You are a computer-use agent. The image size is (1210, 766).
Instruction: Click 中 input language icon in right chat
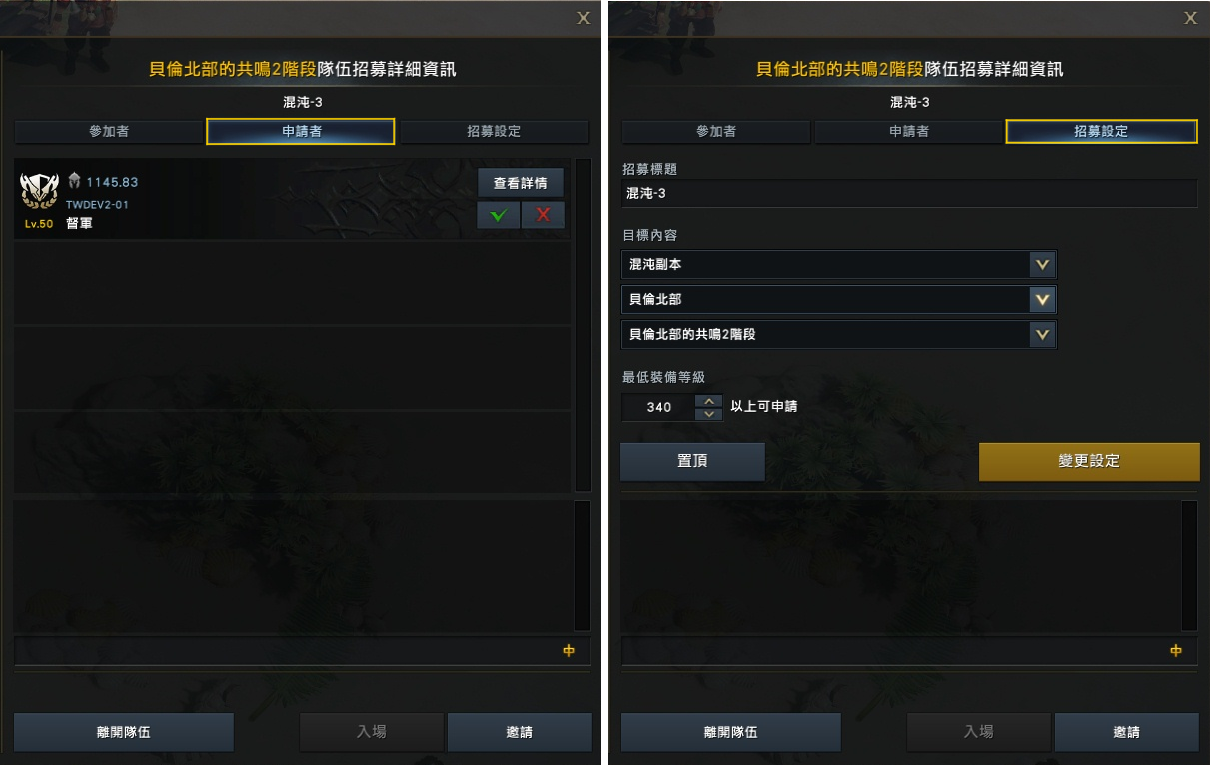click(1176, 650)
